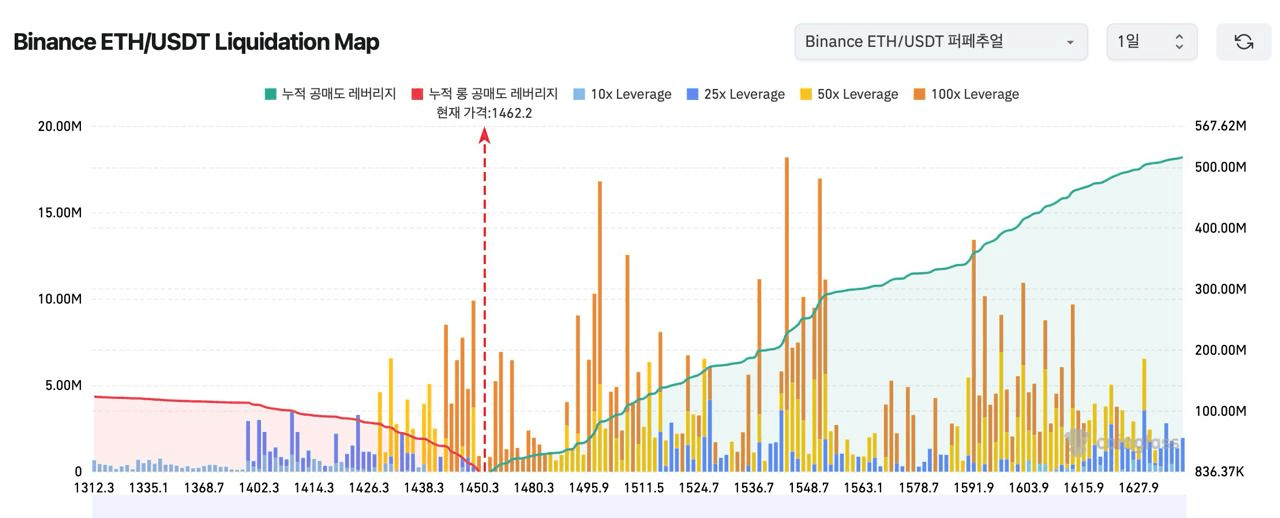
Task: Click the Binance ETH/USDT Liquidation Map title
Action: click(x=196, y=42)
